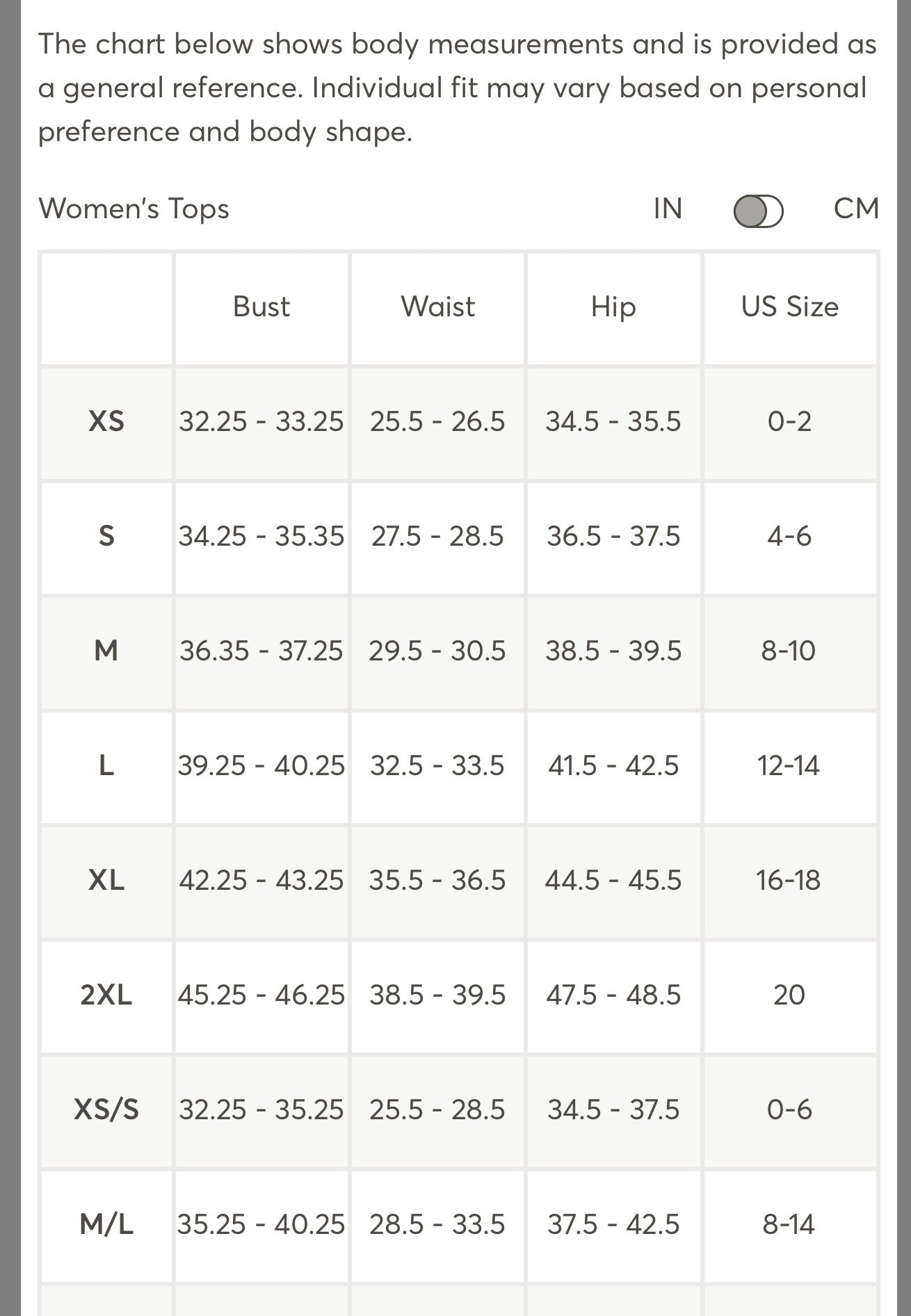Image resolution: width=911 pixels, height=1316 pixels.
Task: Select the M size row label
Action: pyautogui.click(x=106, y=651)
